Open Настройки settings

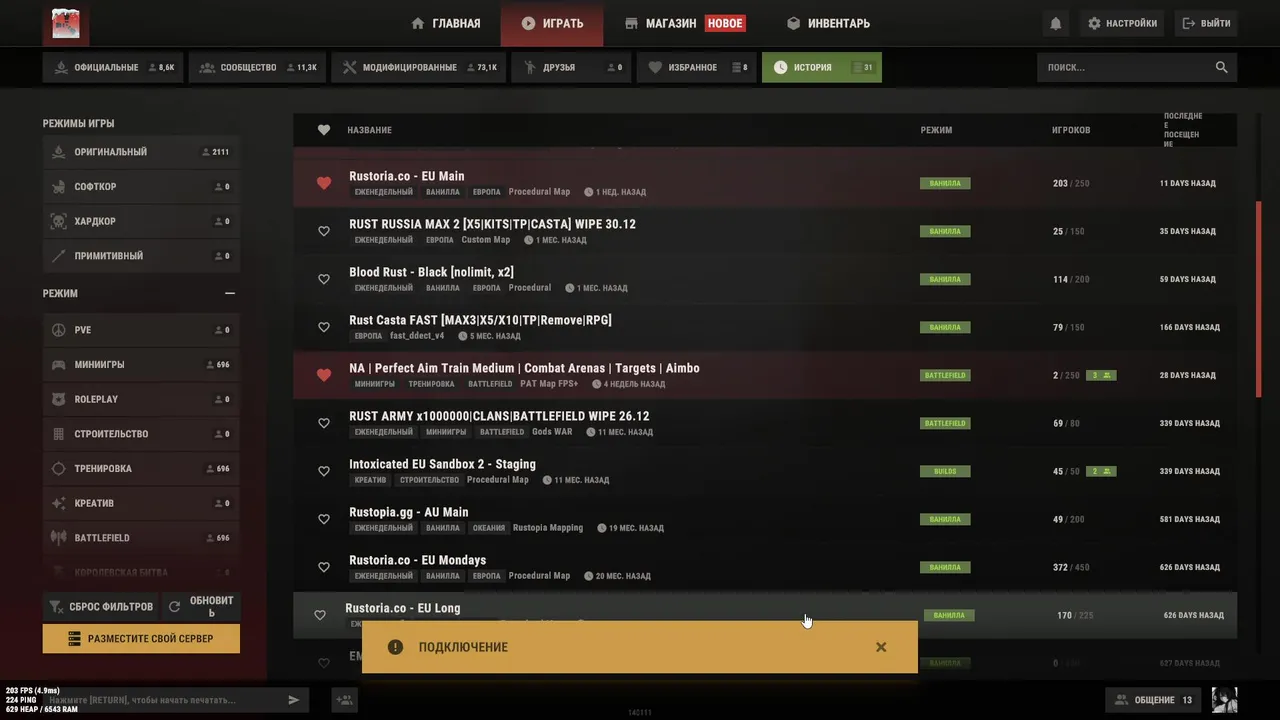pyautogui.click(x=1121, y=23)
